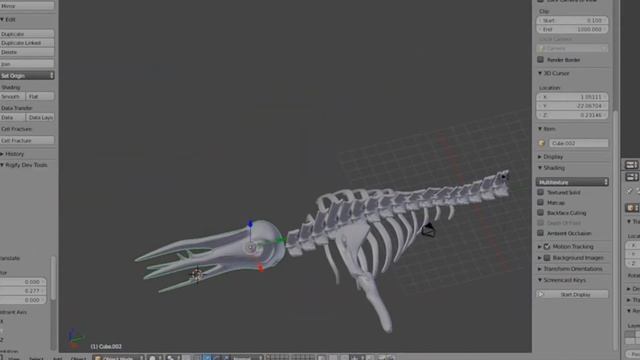Click the editor type icon at top of right panel

(x=631, y=164)
